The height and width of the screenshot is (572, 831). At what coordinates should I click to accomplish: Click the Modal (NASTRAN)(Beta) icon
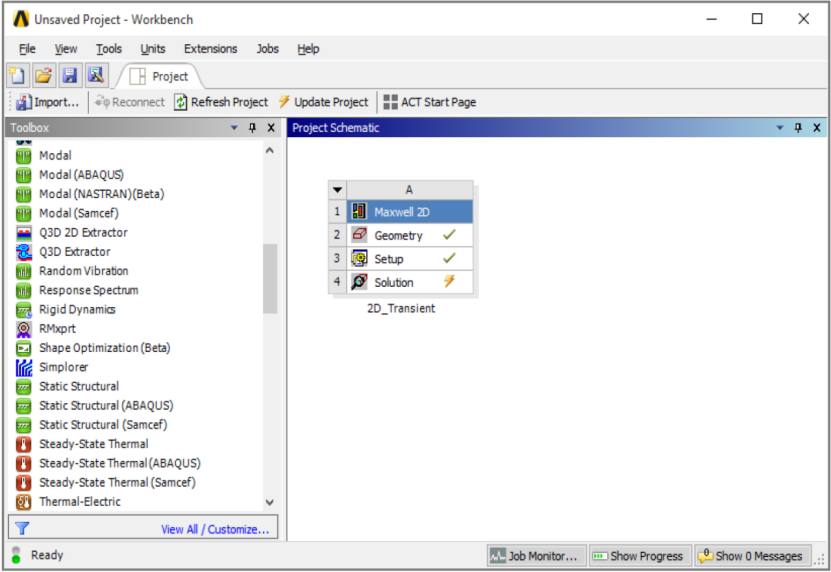point(23,194)
